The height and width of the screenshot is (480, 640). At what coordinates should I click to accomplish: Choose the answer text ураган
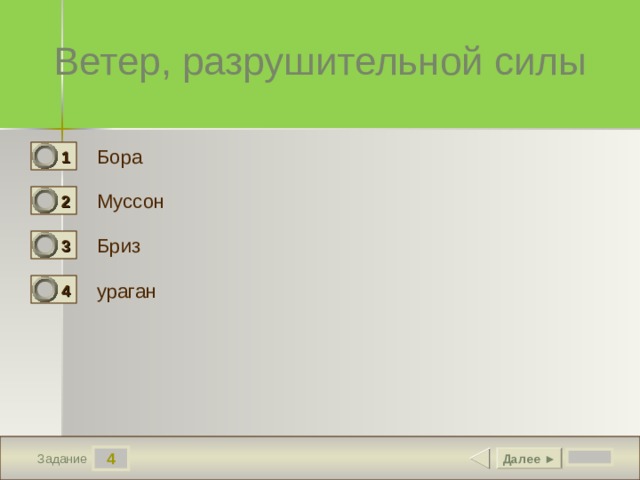126,292
